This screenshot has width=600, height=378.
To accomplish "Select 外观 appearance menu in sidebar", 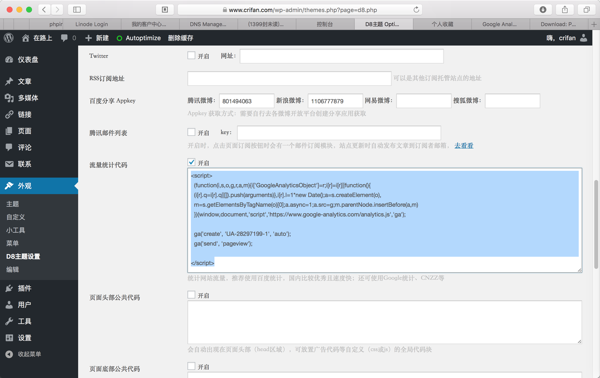I will [x=39, y=186].
